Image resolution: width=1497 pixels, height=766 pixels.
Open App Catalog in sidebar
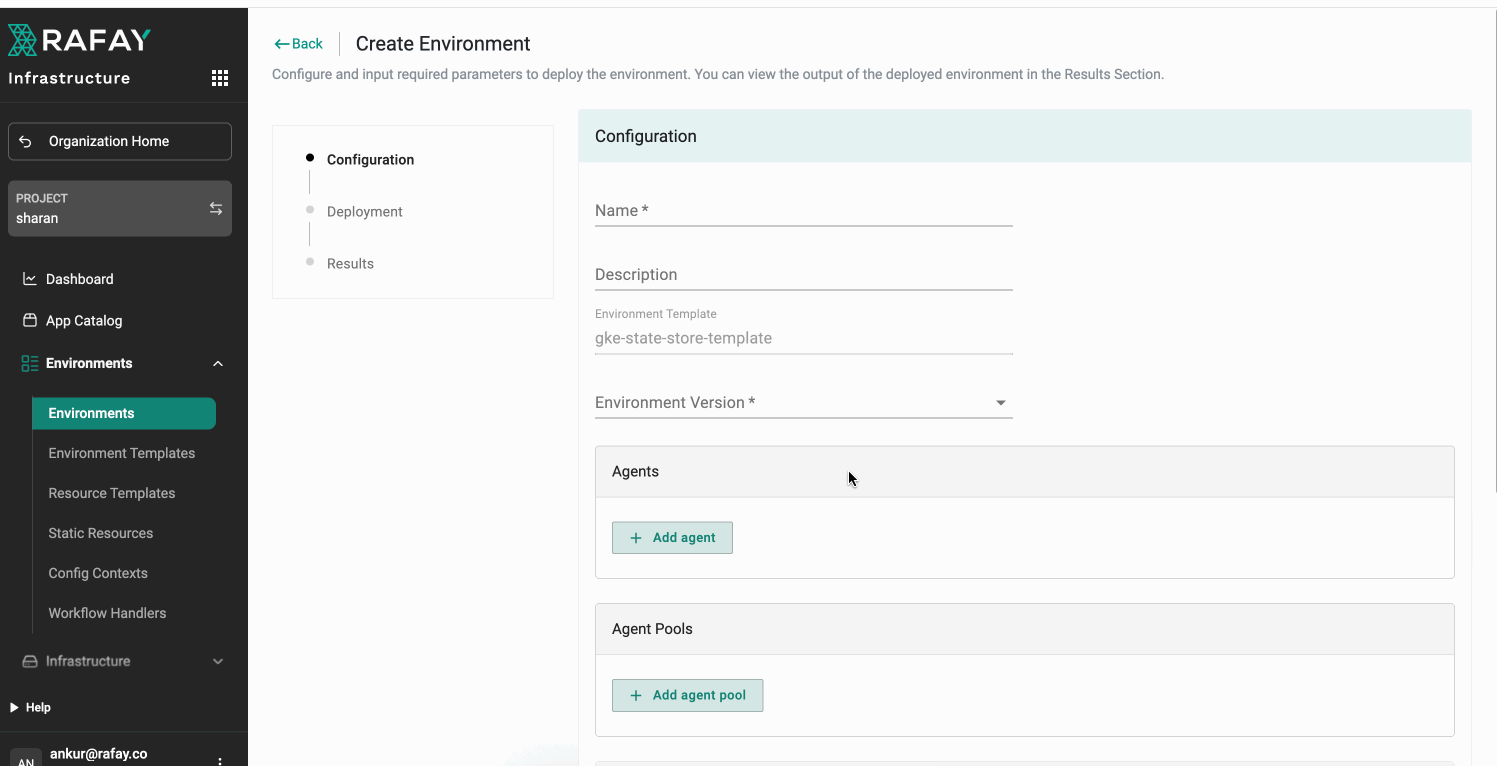point(83,321)
